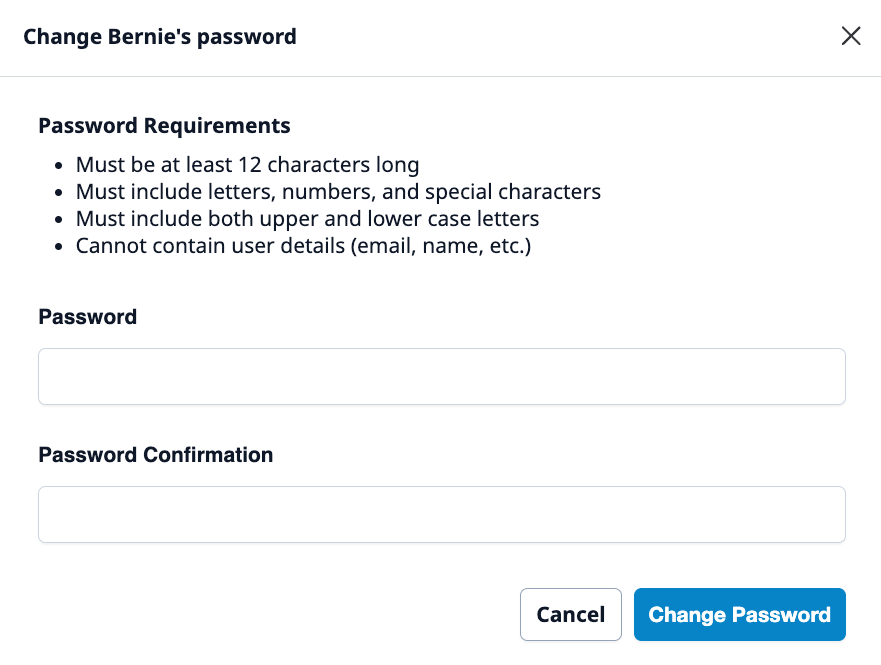Select the 12 characters long requirement text
This screenshot has height=665, width=881.
point(247,165)
